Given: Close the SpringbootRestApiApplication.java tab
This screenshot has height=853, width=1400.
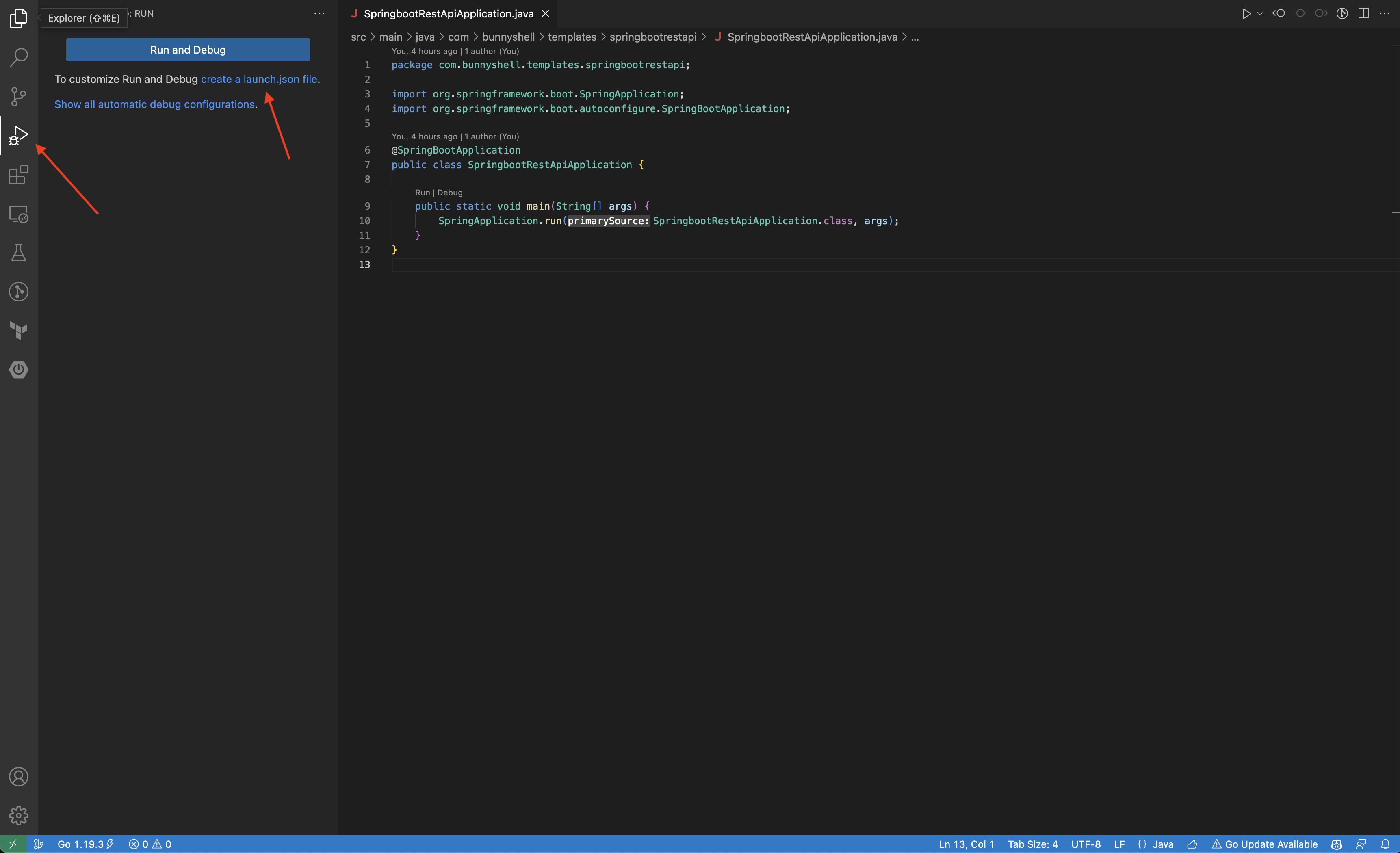Looking at the screenshot, I should click(x=546, y=14).
